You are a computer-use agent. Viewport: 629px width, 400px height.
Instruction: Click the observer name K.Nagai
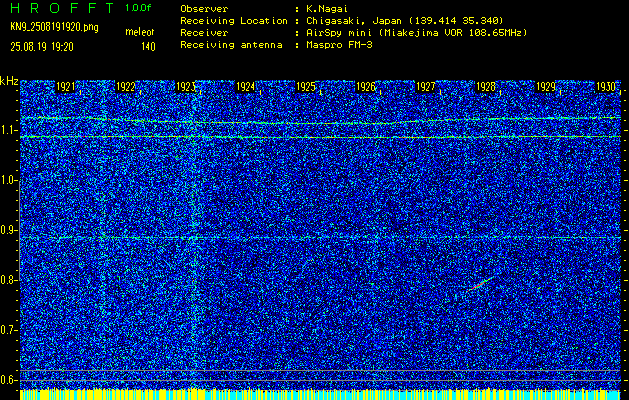pyautogui.click(x=327, y=9)
